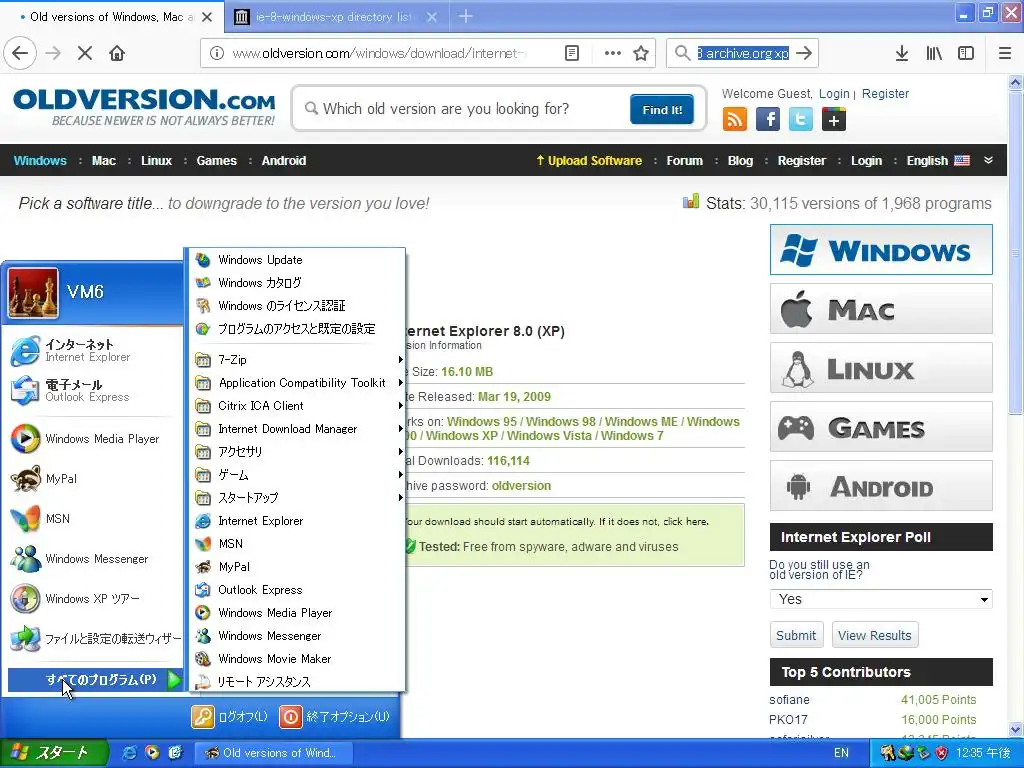This screenshot has width=1024, height=768.
Task: Click the 終了オプション power icon
Action: pos(291,716)
